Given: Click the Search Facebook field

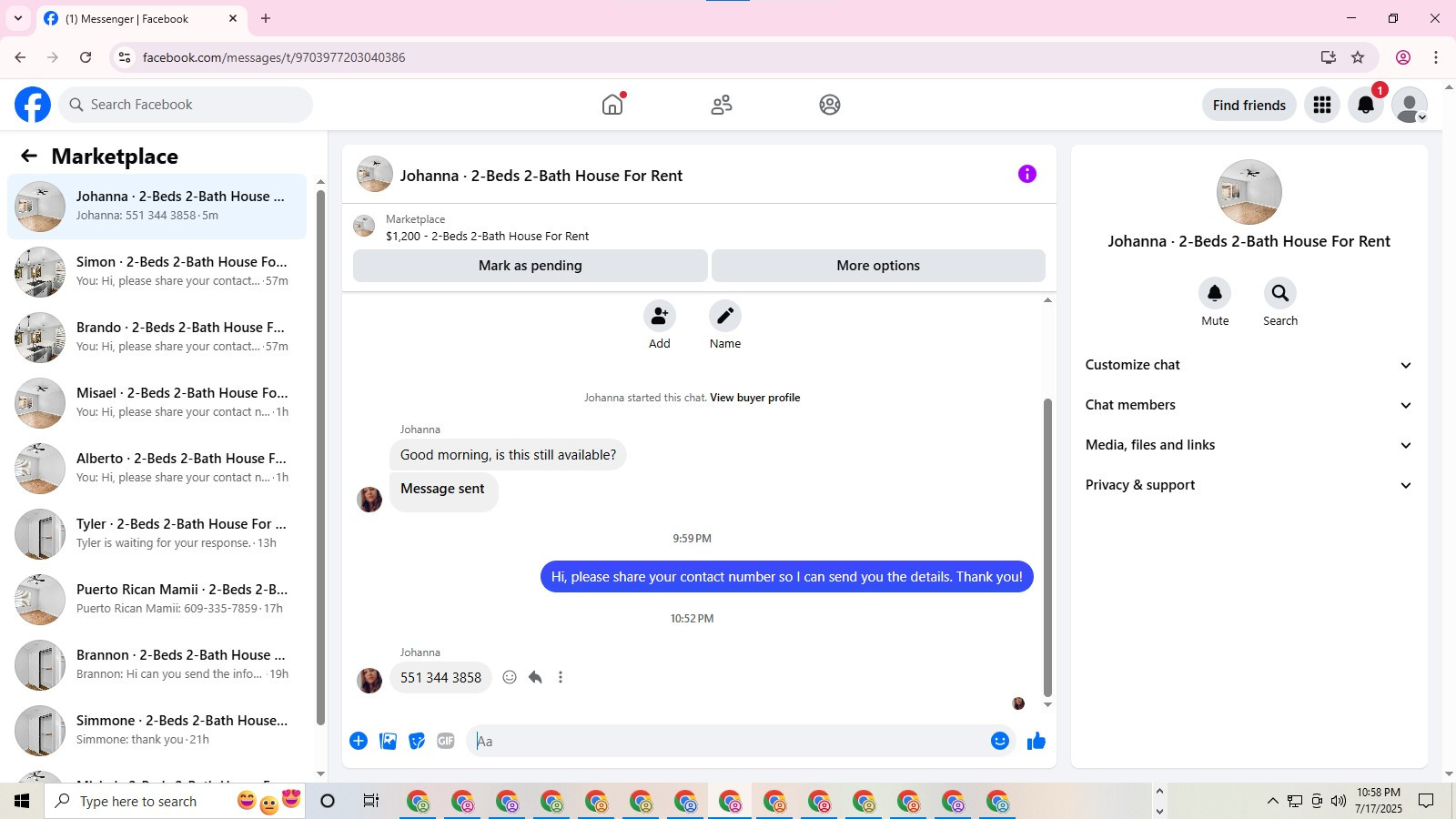Looking at the screenshot, I should pyautogui.click(x=186, y=105).
